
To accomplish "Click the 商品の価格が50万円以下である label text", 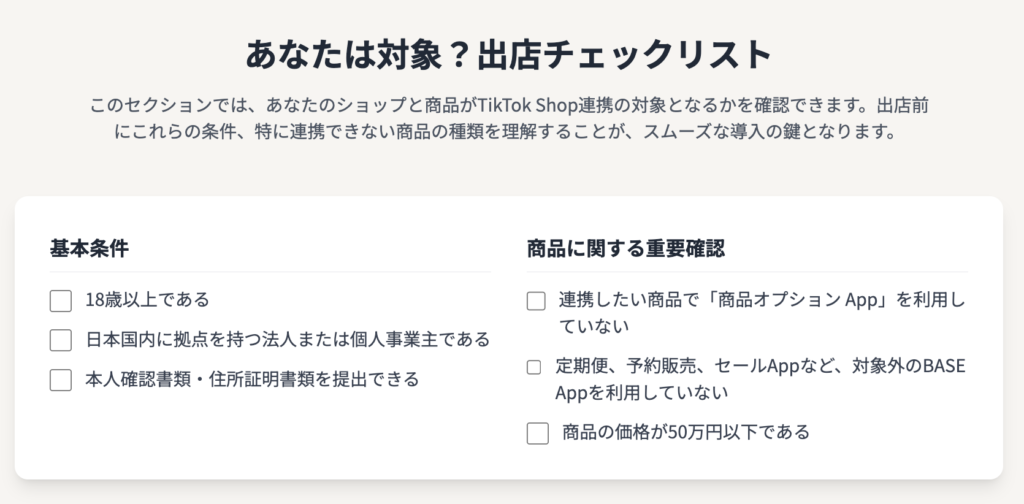I will point(686,432).
